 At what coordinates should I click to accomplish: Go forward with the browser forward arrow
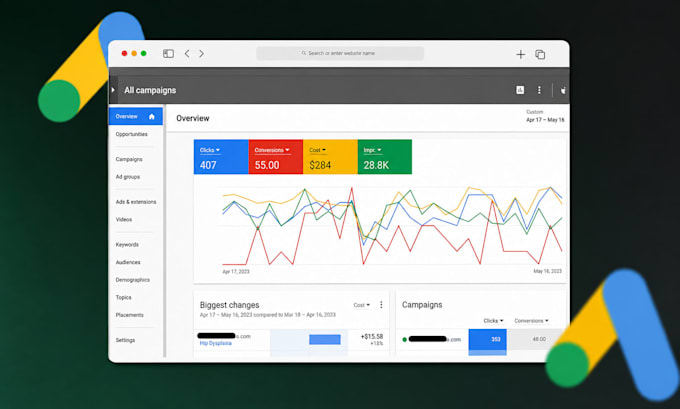pos(201,54)
